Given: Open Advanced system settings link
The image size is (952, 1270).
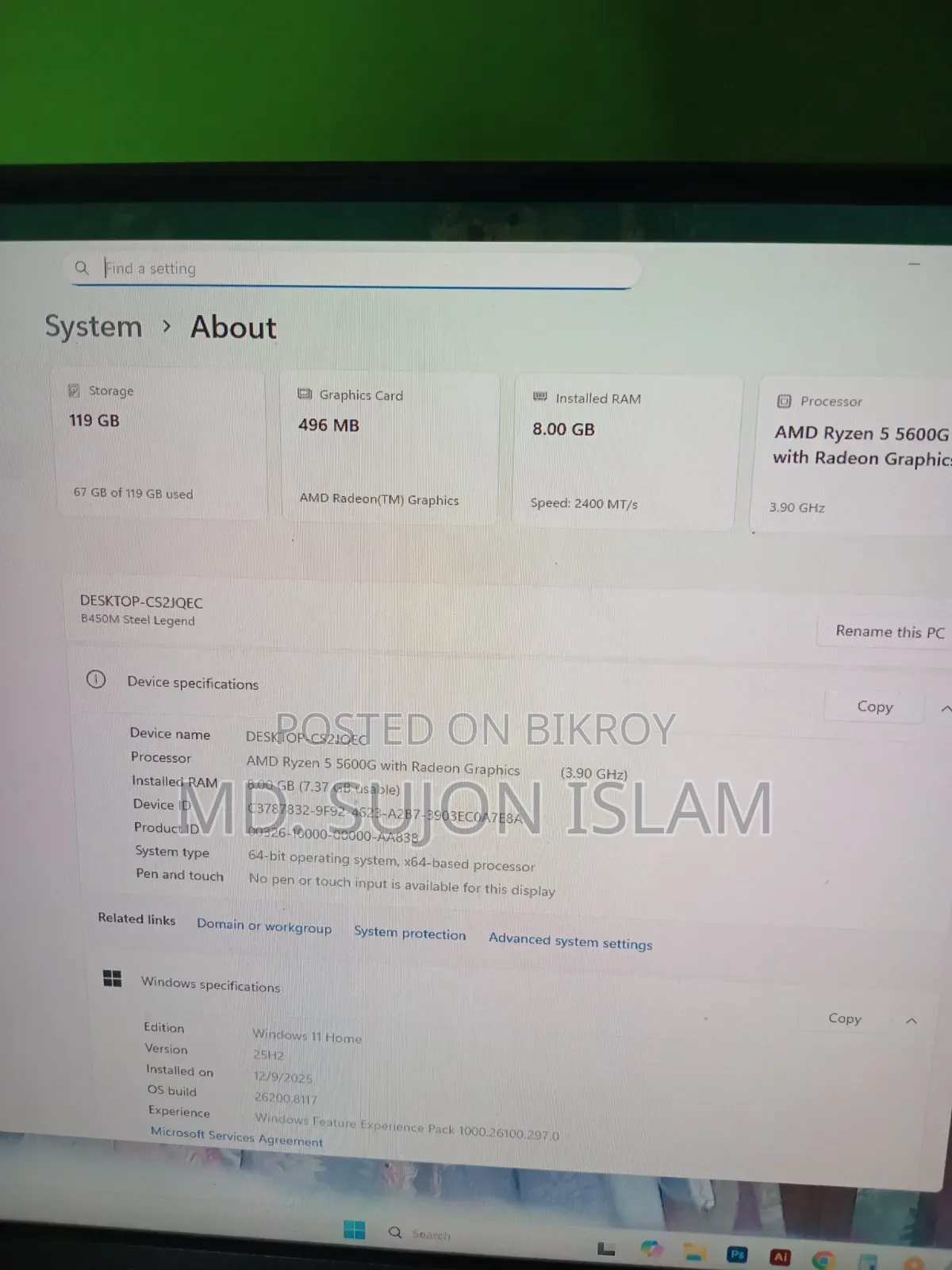Looking at the screenshot, I should 570,941.
